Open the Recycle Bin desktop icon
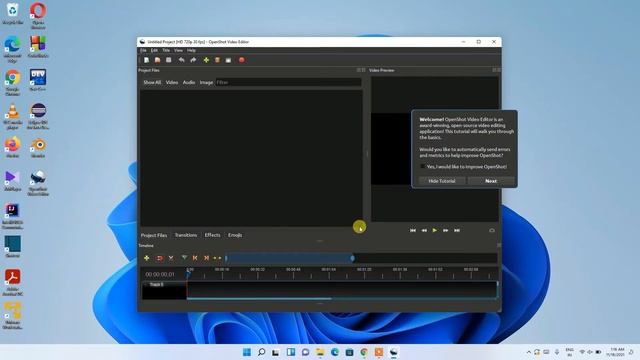The height and width of the screenshot is (360, 640). [x=13, y=13]
